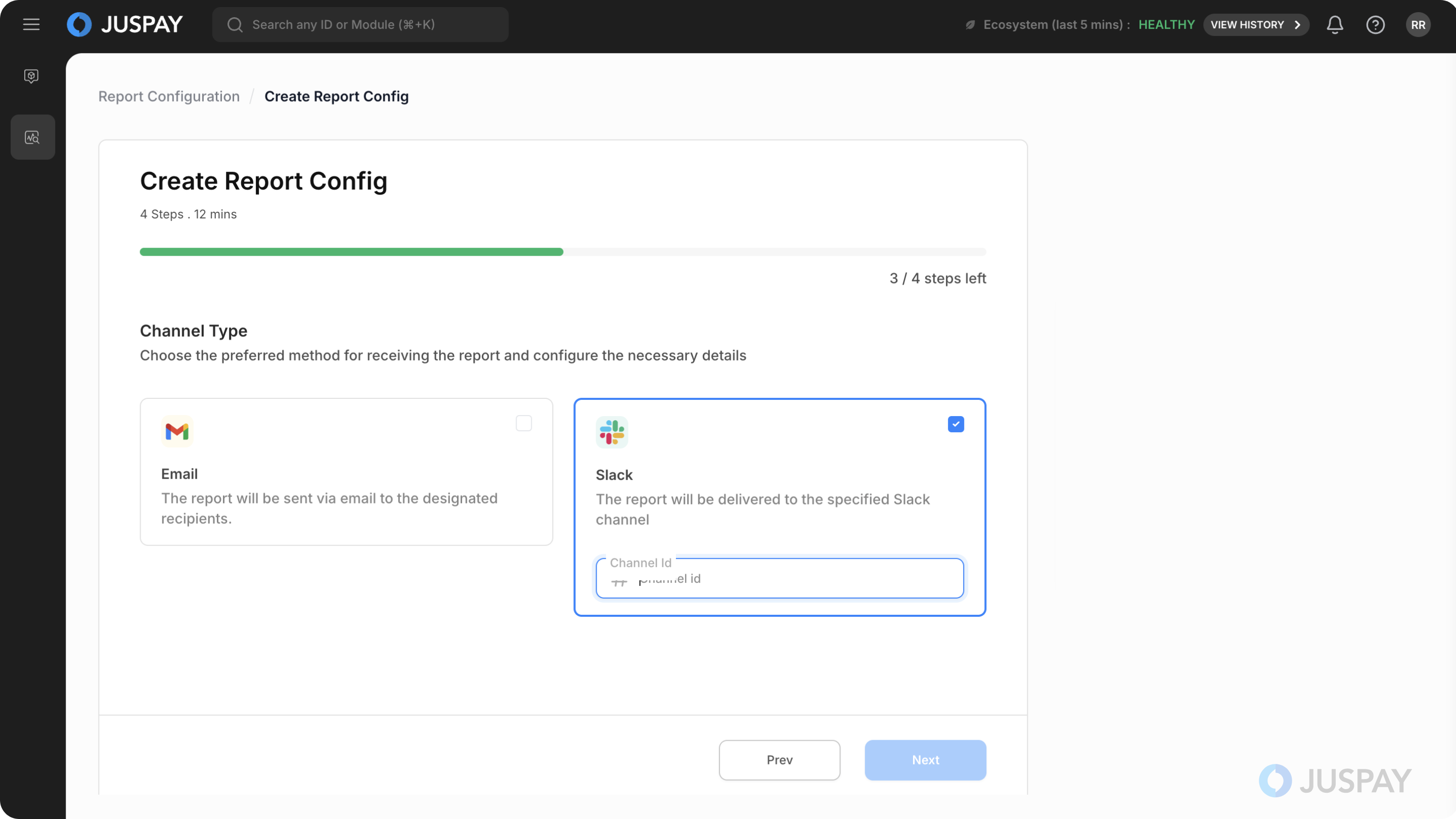Click the Slack logo icon
This screenshot has width=1456, height=819.
pyautogui.click(x=612, y=432)
